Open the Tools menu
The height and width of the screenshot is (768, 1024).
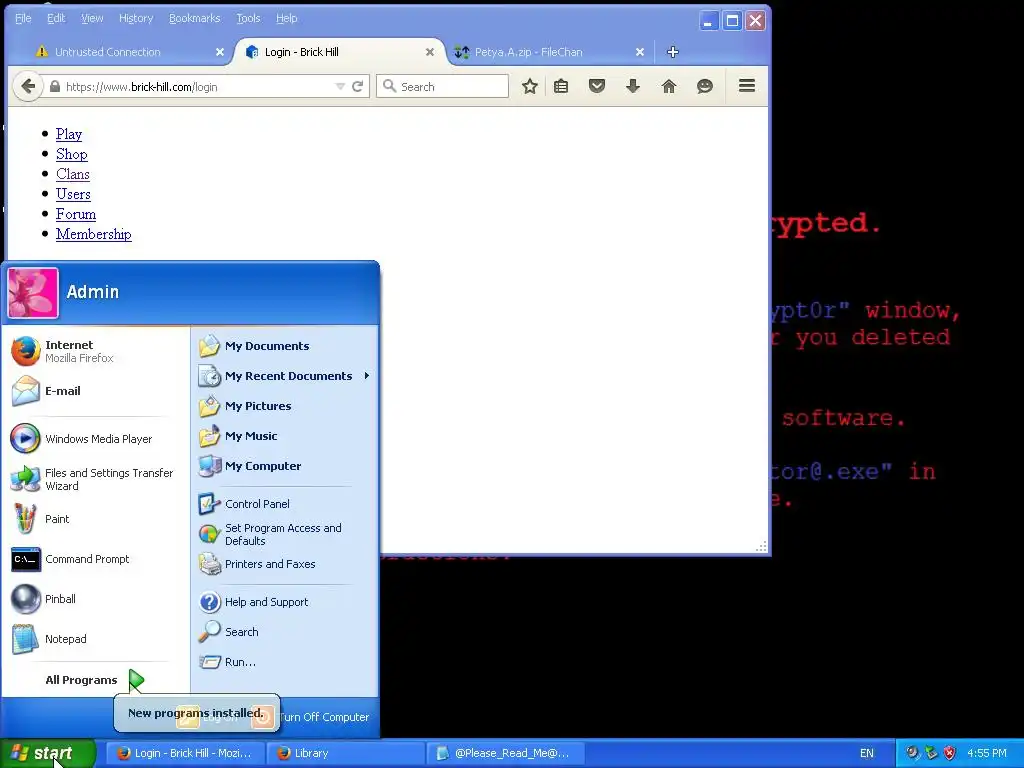coord(248,18)
